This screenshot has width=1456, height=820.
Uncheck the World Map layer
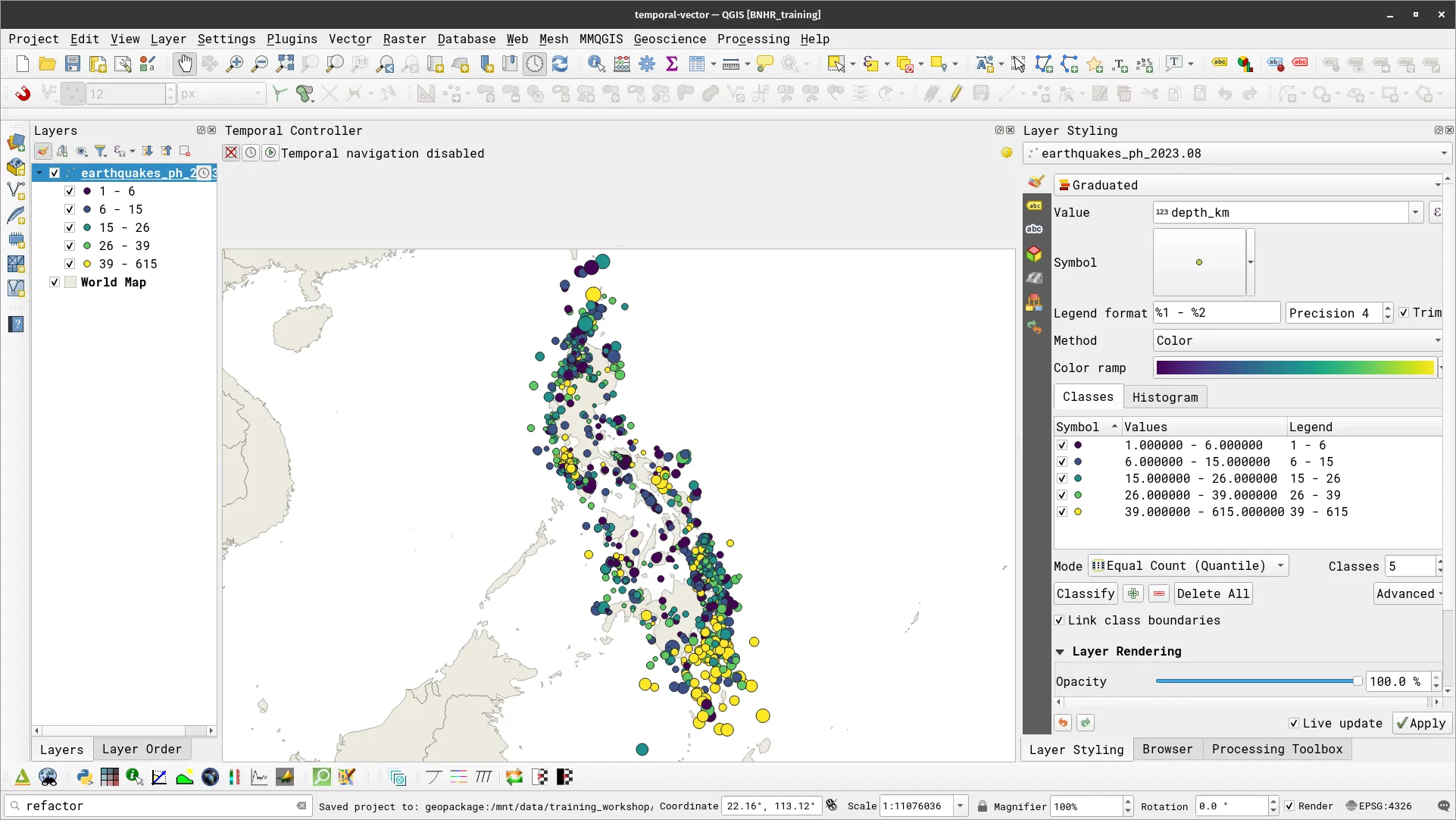coord(54,282)
